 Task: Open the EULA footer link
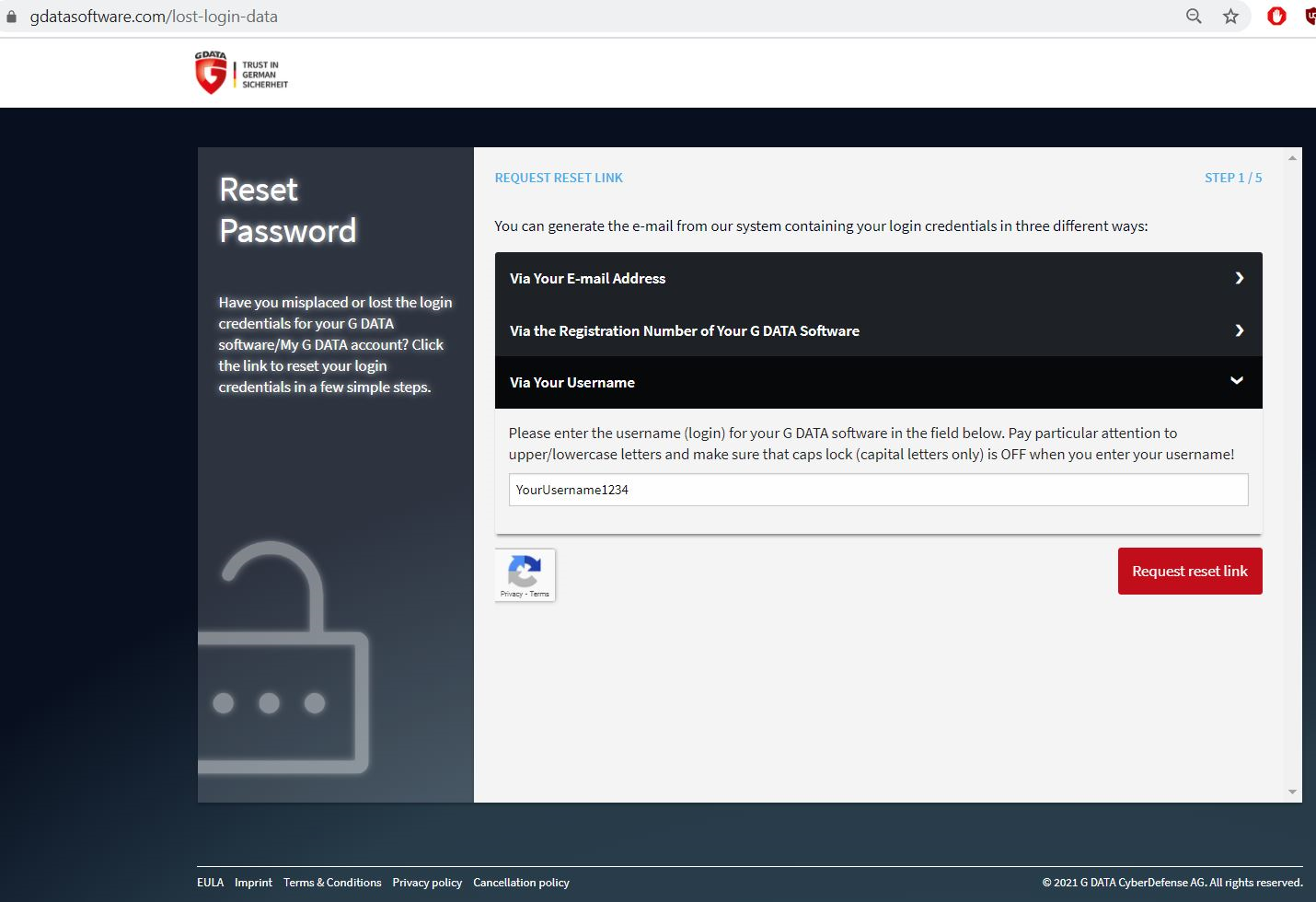(210, 883)
